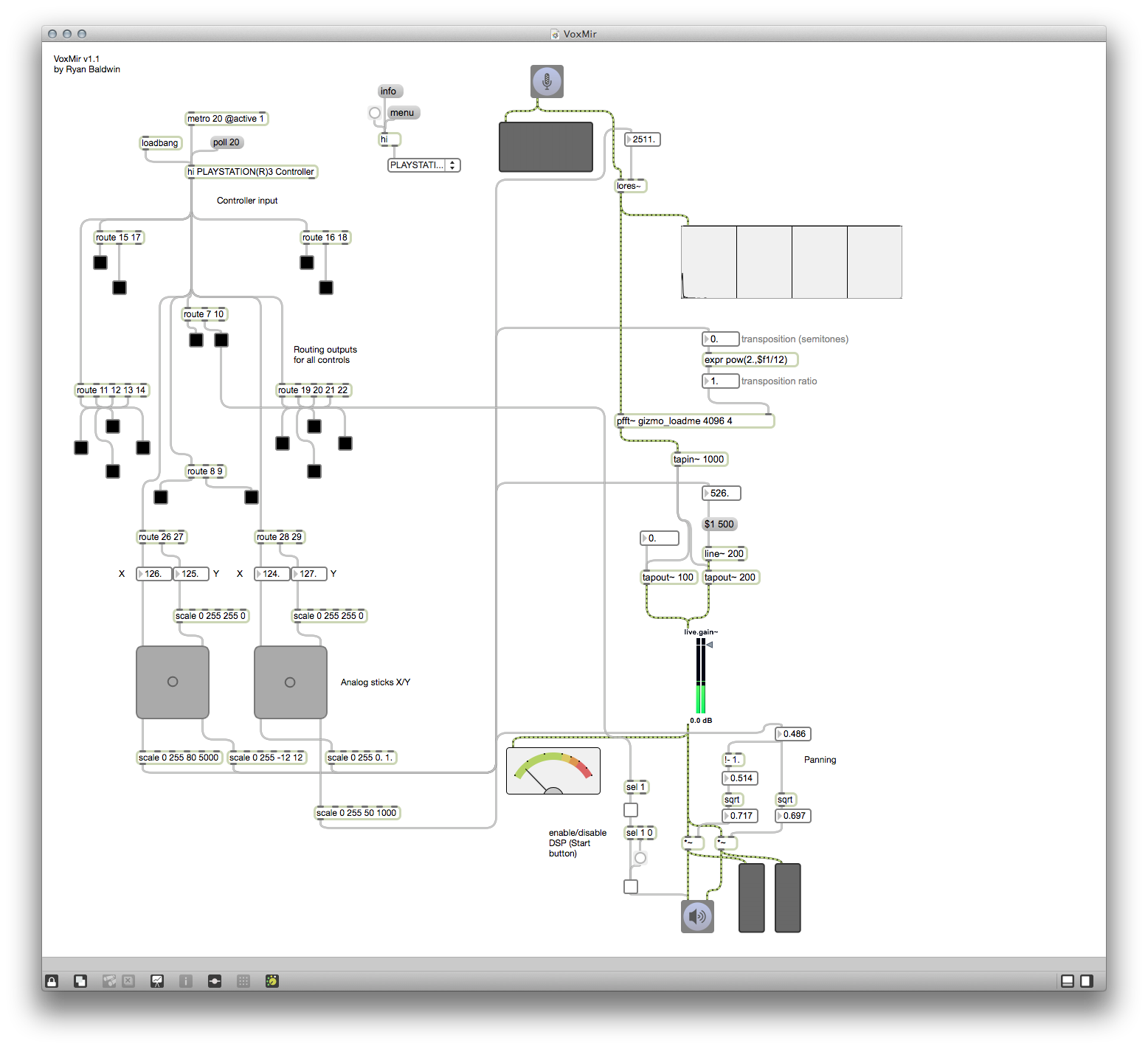The width and height of the screenshot is (1148, 1049).
Task: Select the line~ 200 object
Action: point(725,554)
